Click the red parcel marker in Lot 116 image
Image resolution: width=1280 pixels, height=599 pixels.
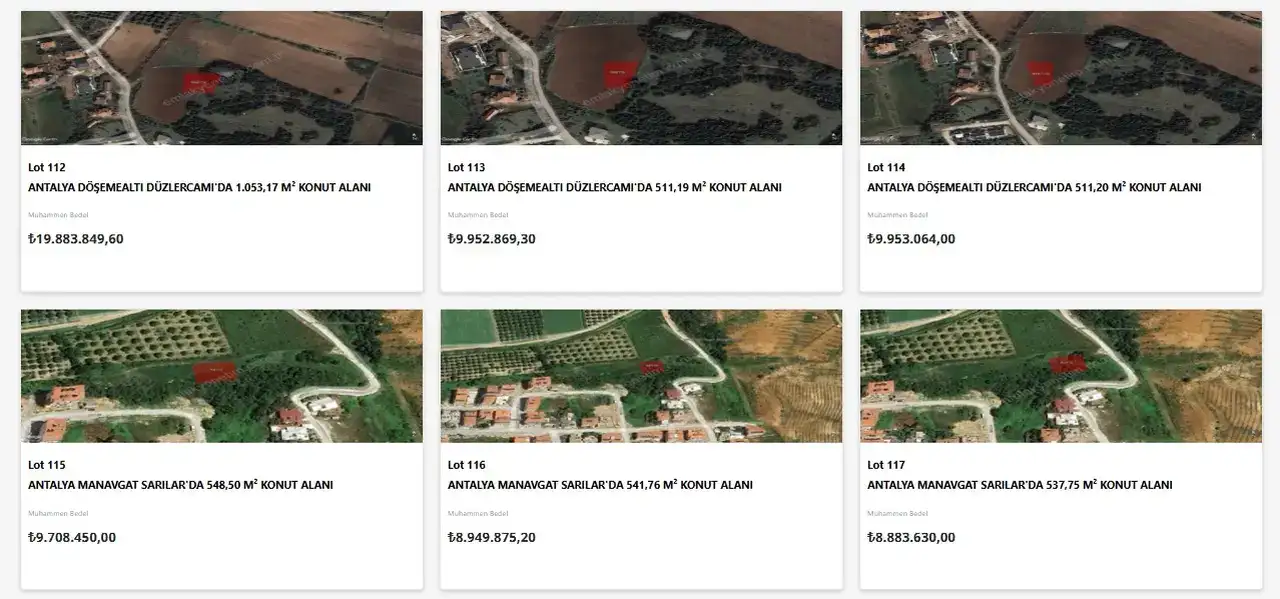point(650,367)
